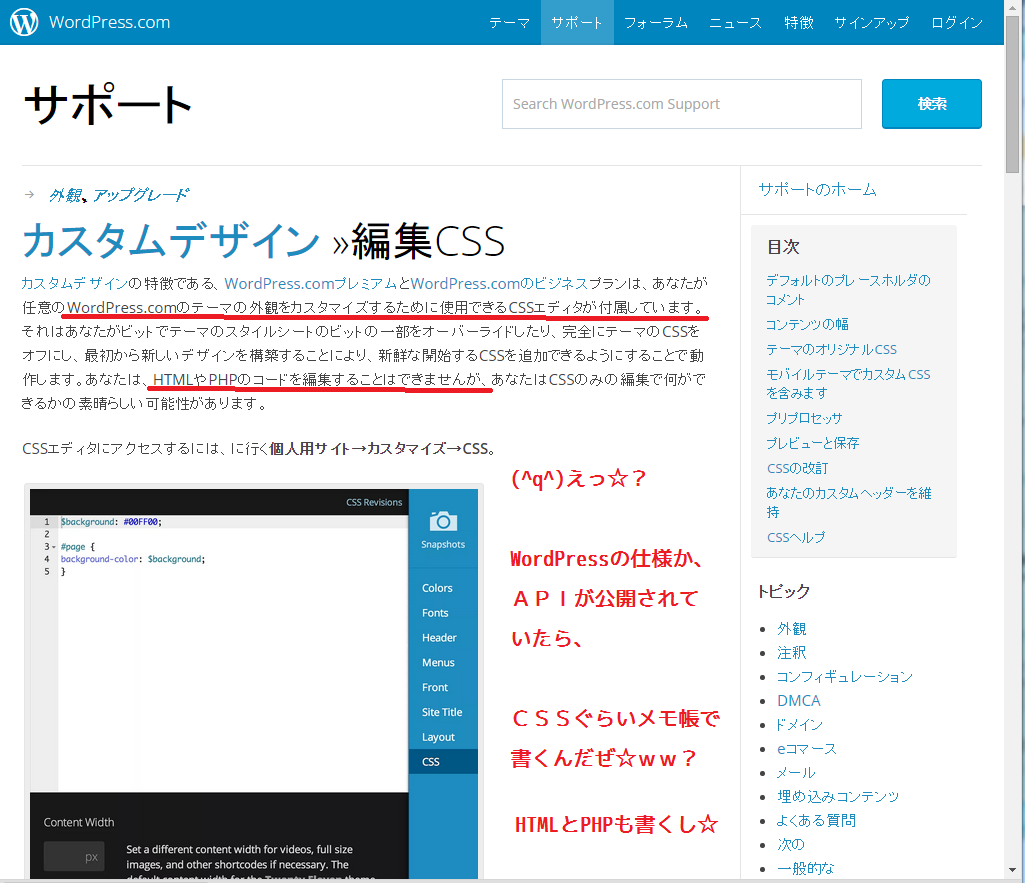Open the サポート menu item

click(577, 23)
